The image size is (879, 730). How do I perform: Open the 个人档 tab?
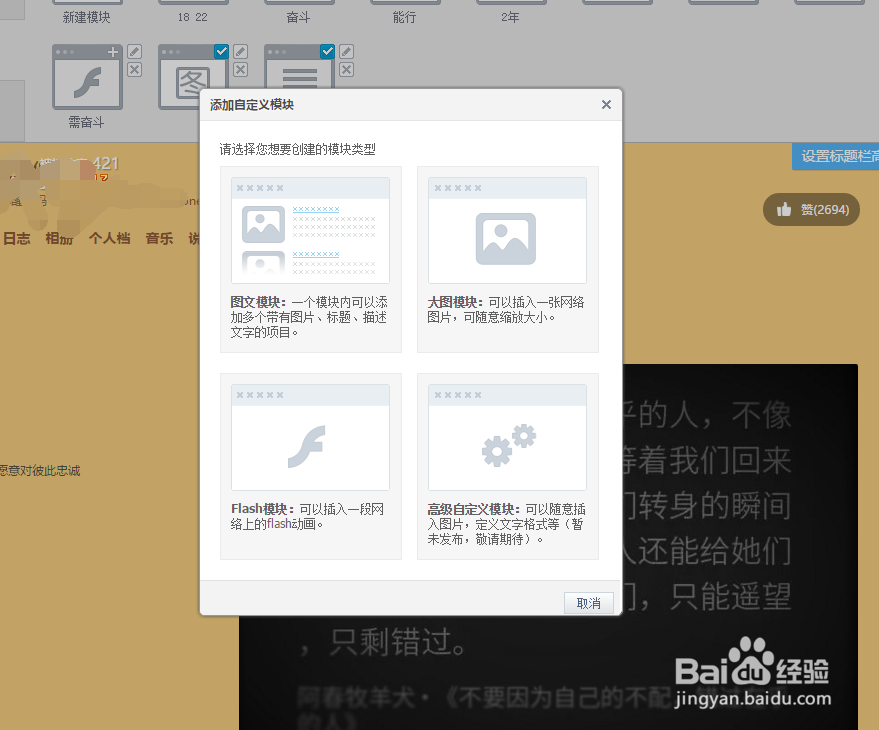(x=109, y=238)
